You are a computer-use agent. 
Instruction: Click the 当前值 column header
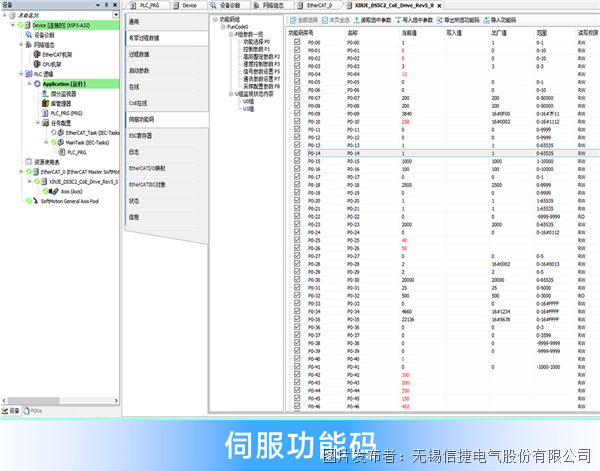(x=409, y=33)
